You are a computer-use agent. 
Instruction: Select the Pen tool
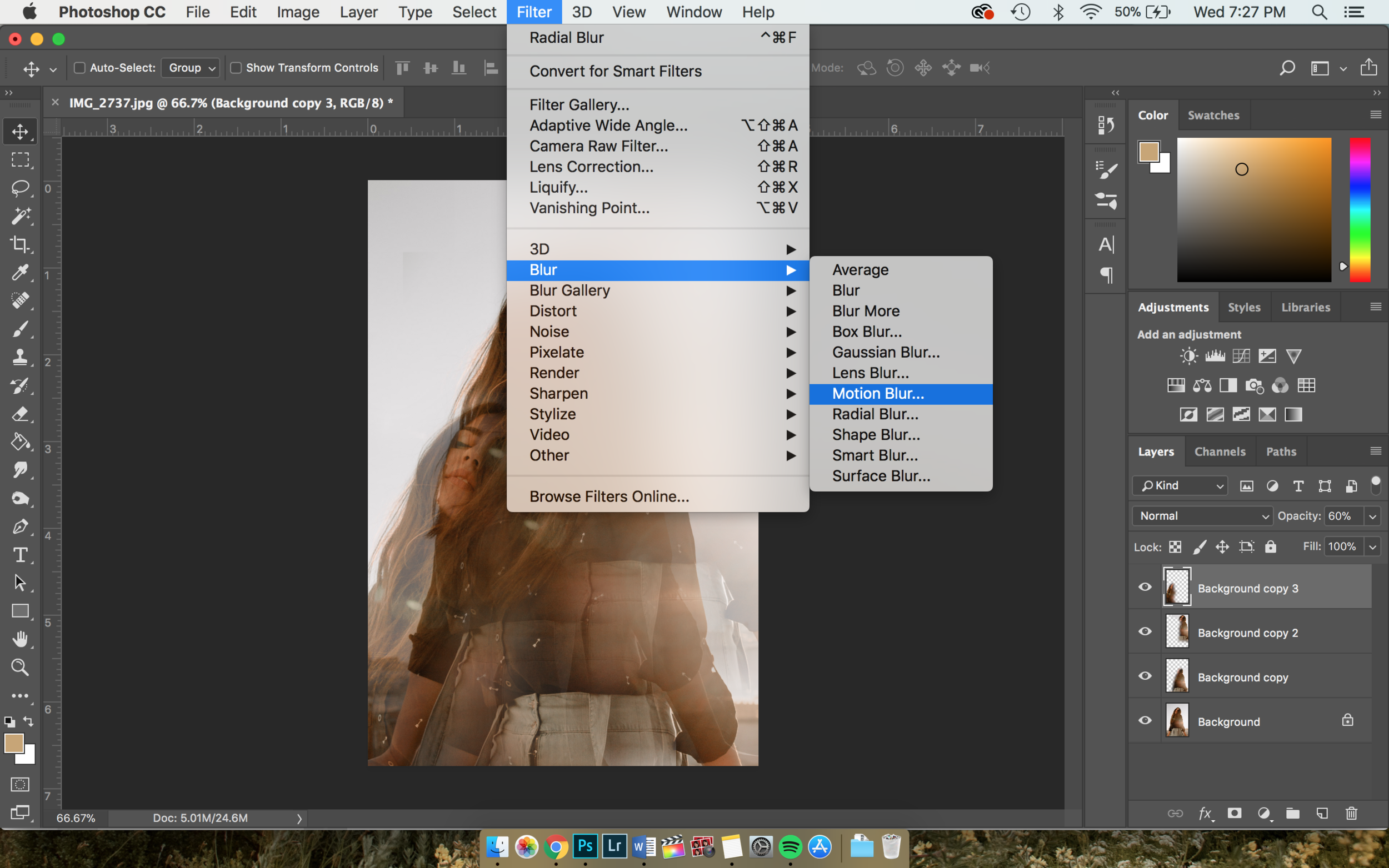click(20, 527)
